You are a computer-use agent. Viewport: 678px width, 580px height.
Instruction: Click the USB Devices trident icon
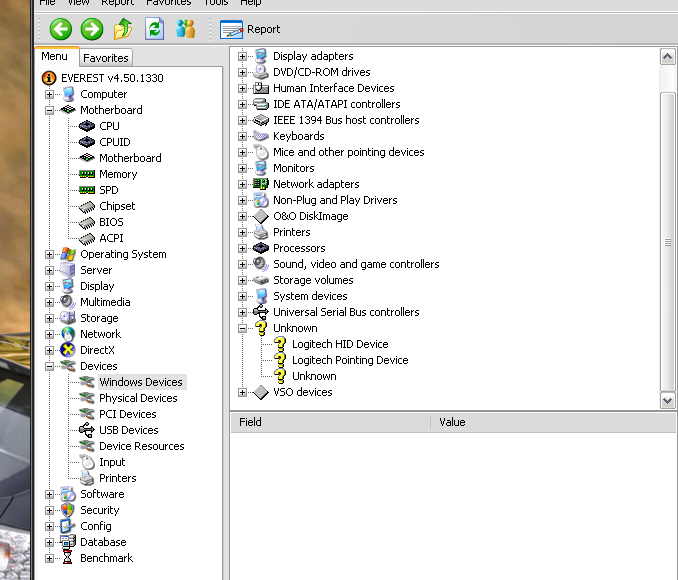click(87, 430)
